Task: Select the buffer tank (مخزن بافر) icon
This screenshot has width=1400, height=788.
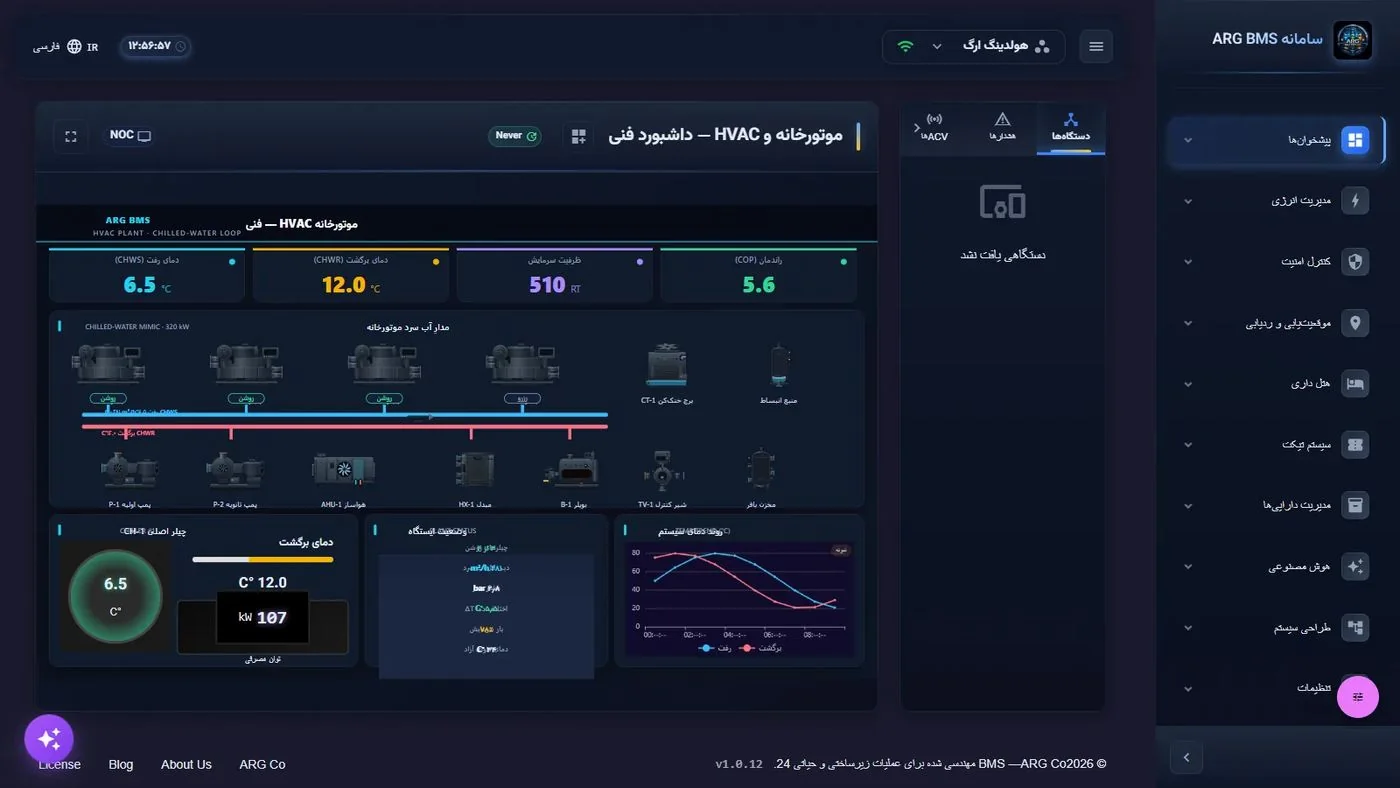Action: (x=762, y=469)
